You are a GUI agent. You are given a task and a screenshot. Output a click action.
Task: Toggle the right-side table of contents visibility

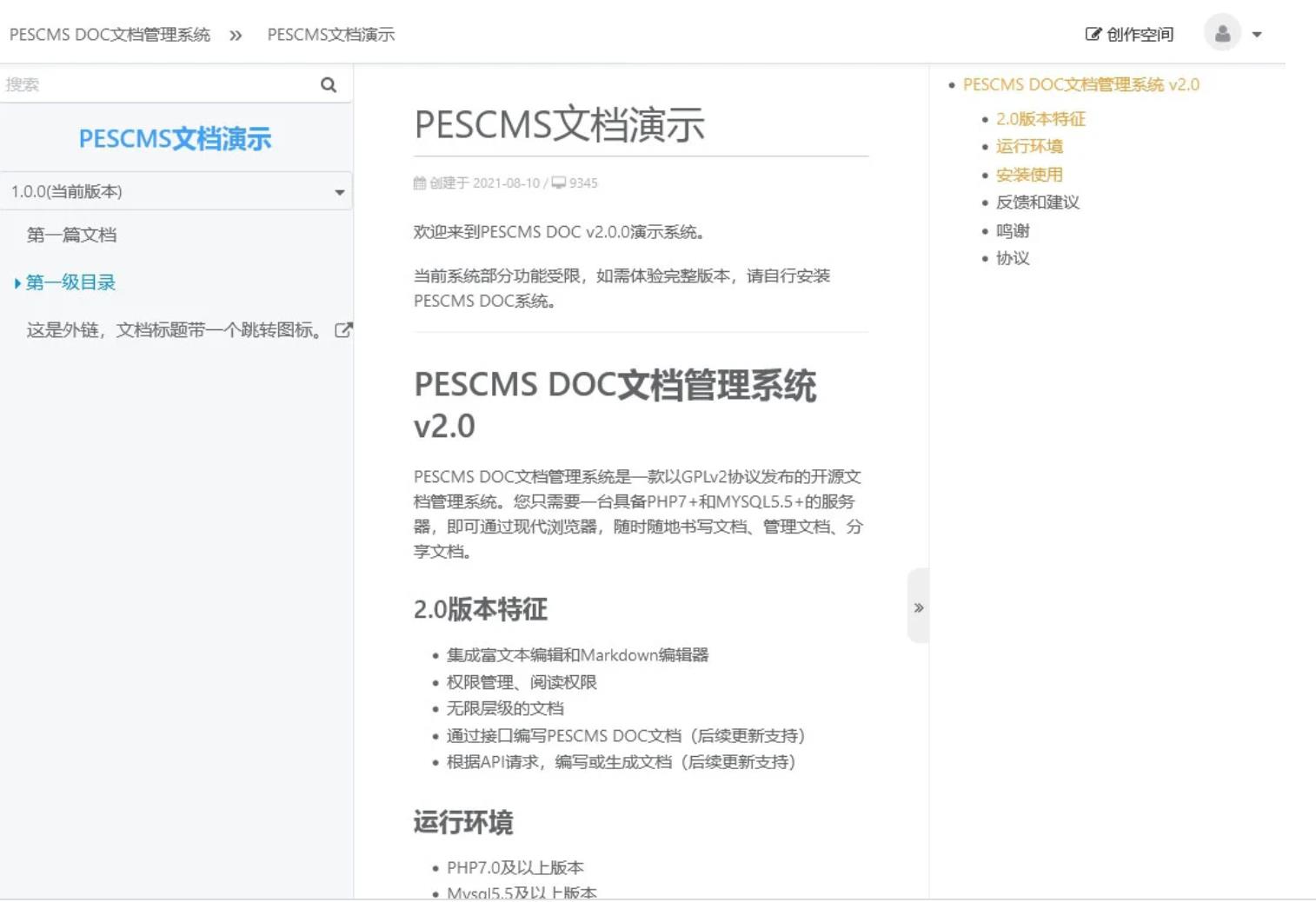(918, 607)
